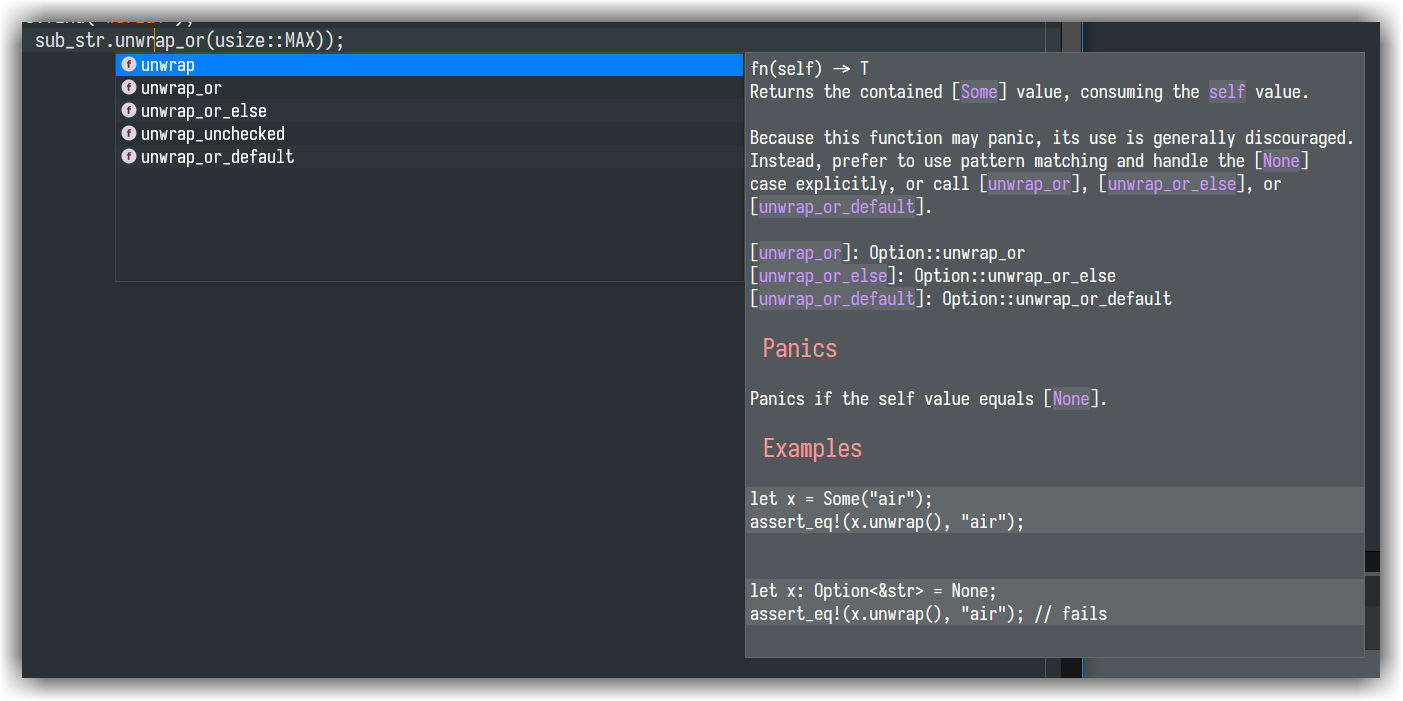
Task: Click the None link in the Panics sentence
Action: pos(1071,399)
